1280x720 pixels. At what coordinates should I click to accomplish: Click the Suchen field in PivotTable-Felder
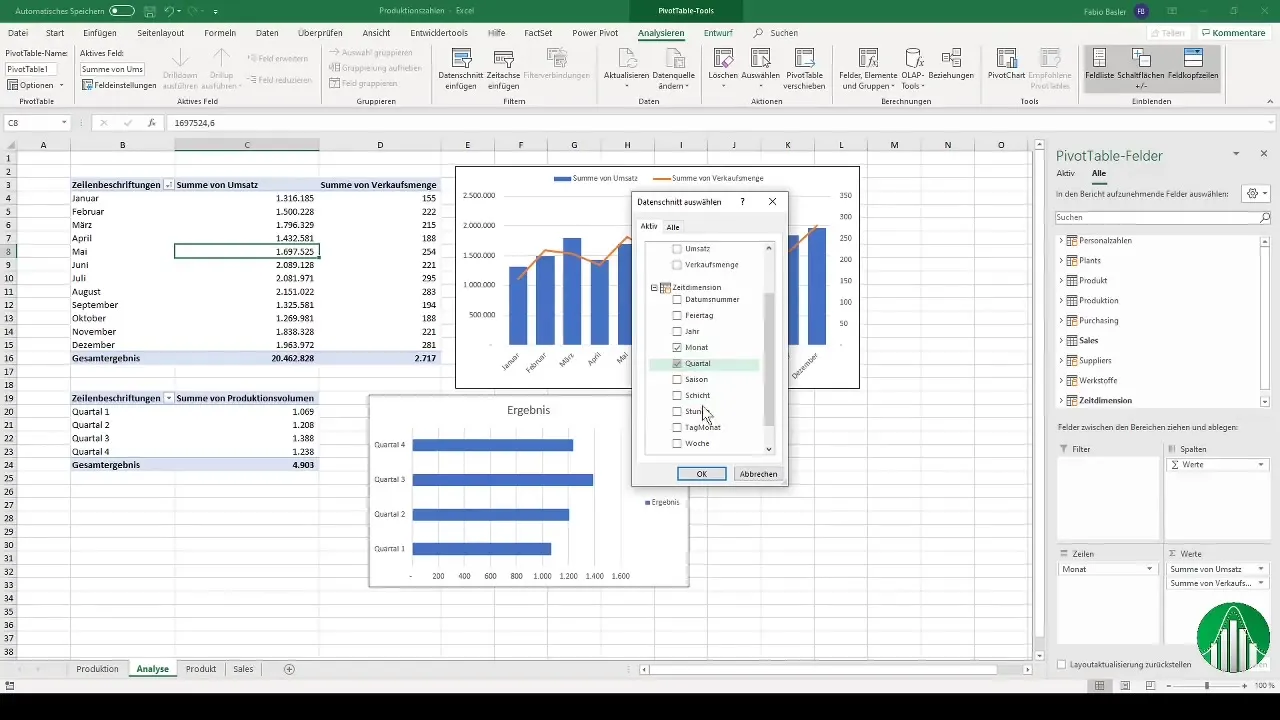(x=1163, y=217)
